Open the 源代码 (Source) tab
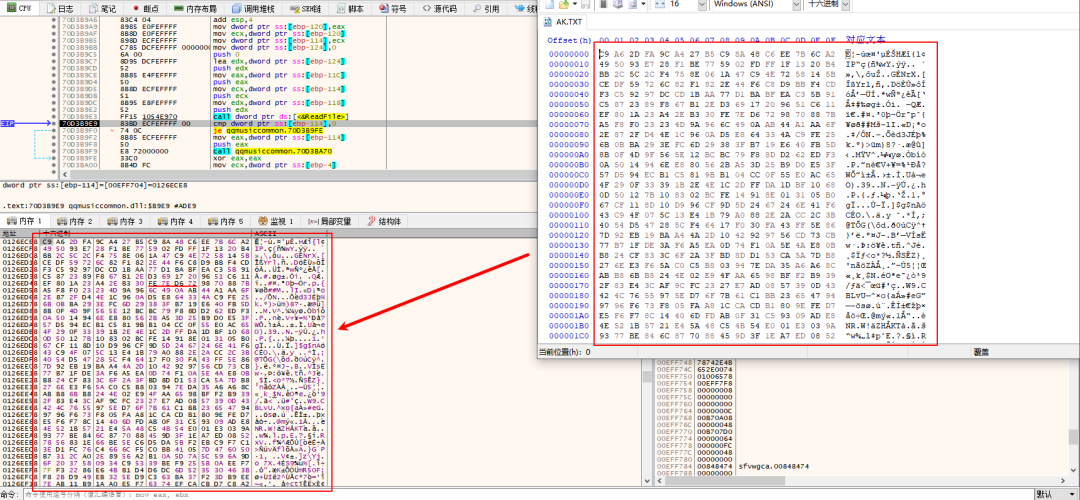Viewport: 1080px width, 500px height. click(x=439, y=9)
